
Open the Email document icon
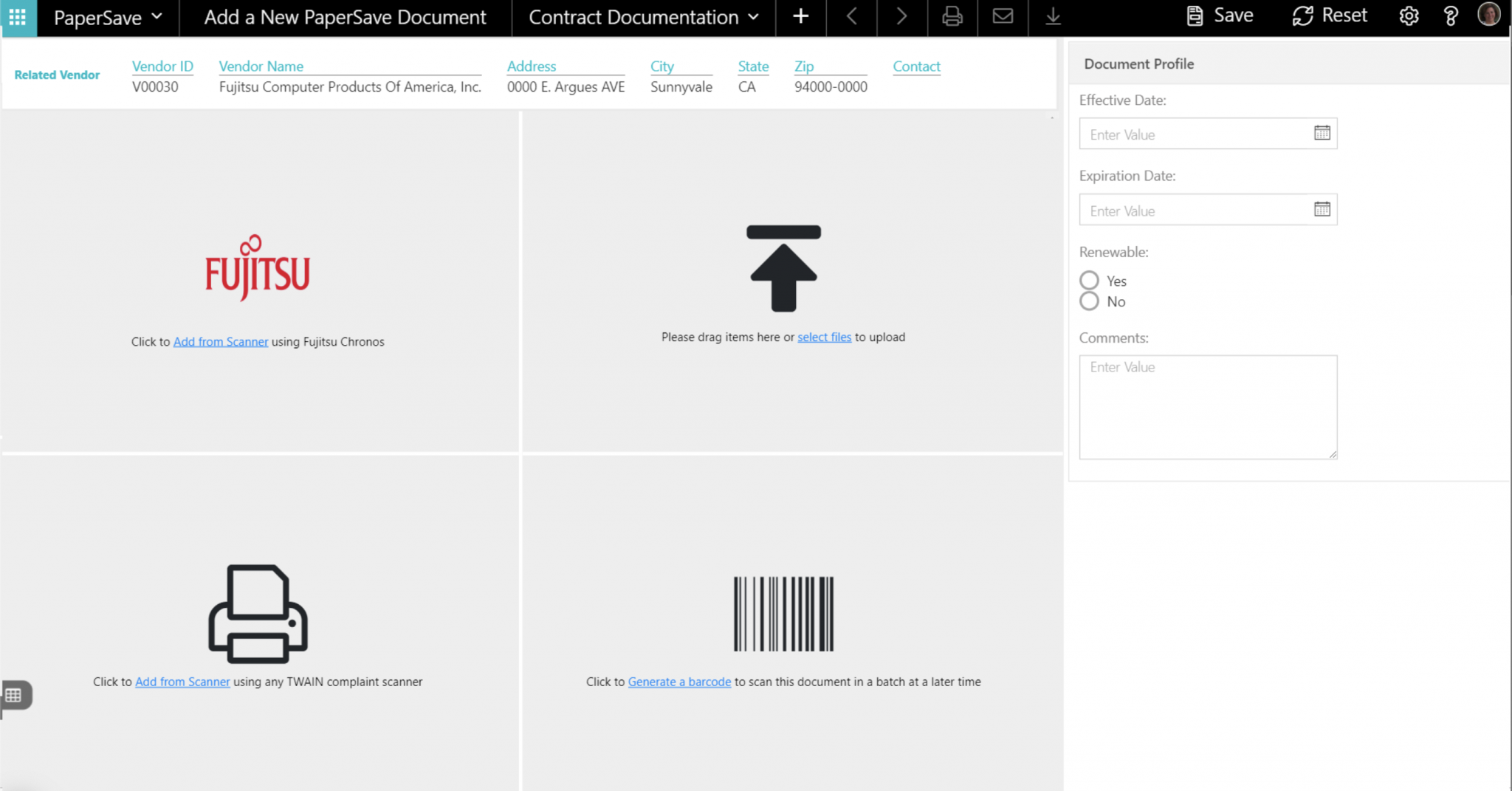pos(1003,16)
